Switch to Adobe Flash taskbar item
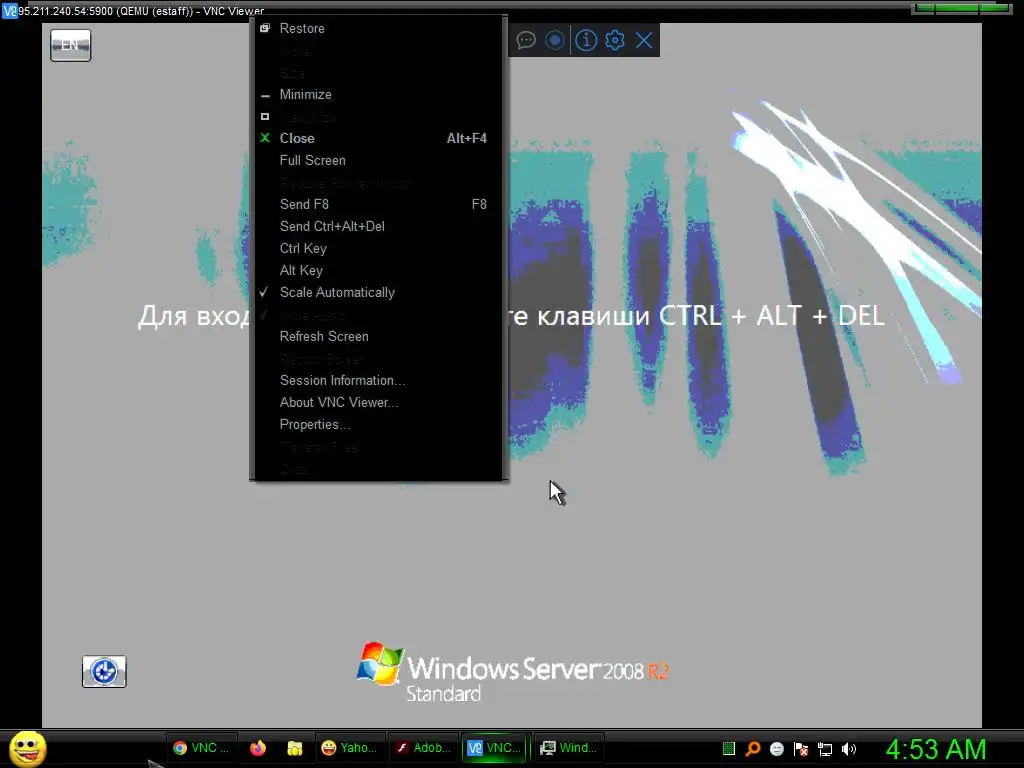The height and width of the screenshot is (768, 1024). [x=424, y=748]
